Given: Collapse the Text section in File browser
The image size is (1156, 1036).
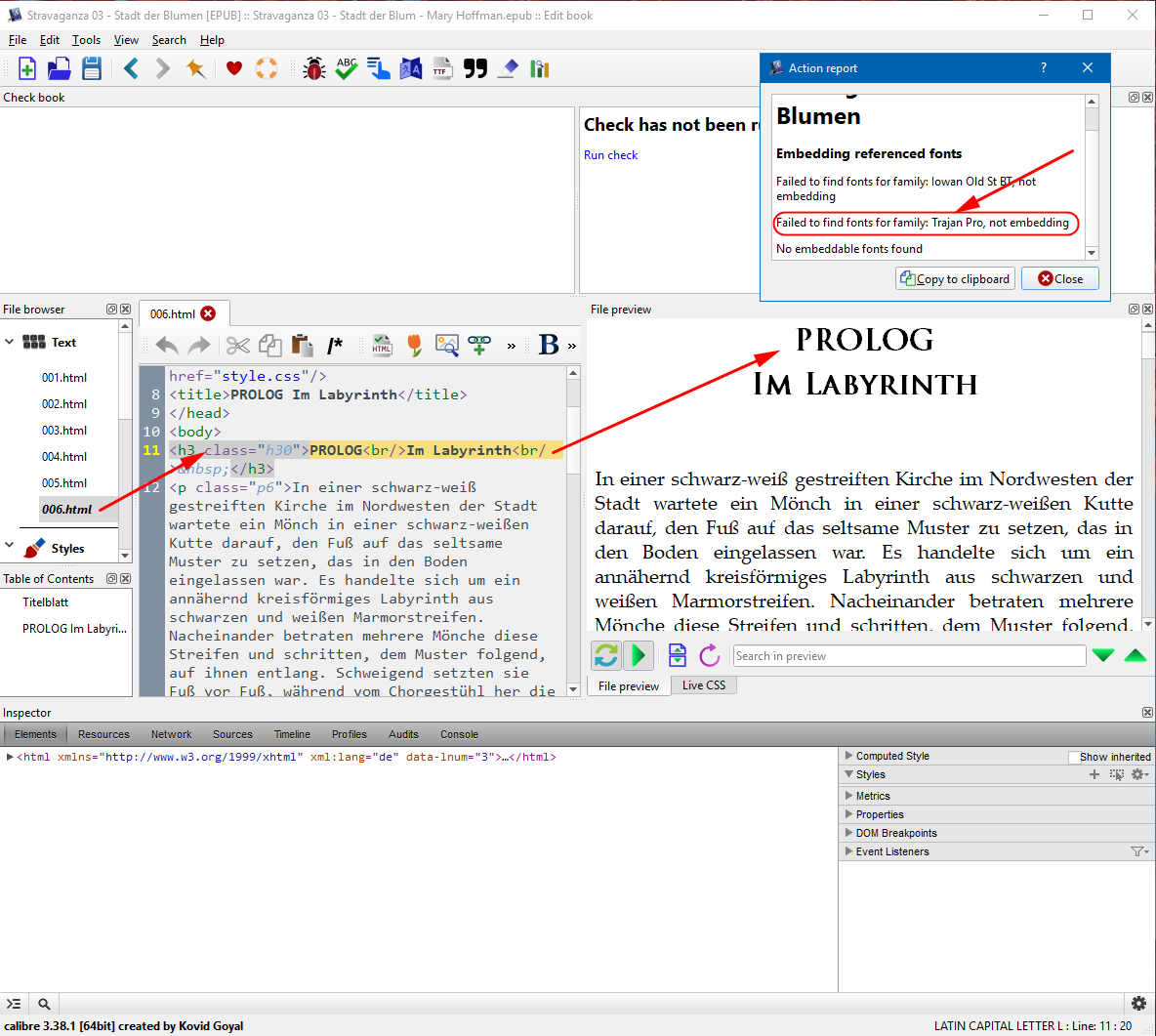Looking at the screenshot, I should (10, 343).
